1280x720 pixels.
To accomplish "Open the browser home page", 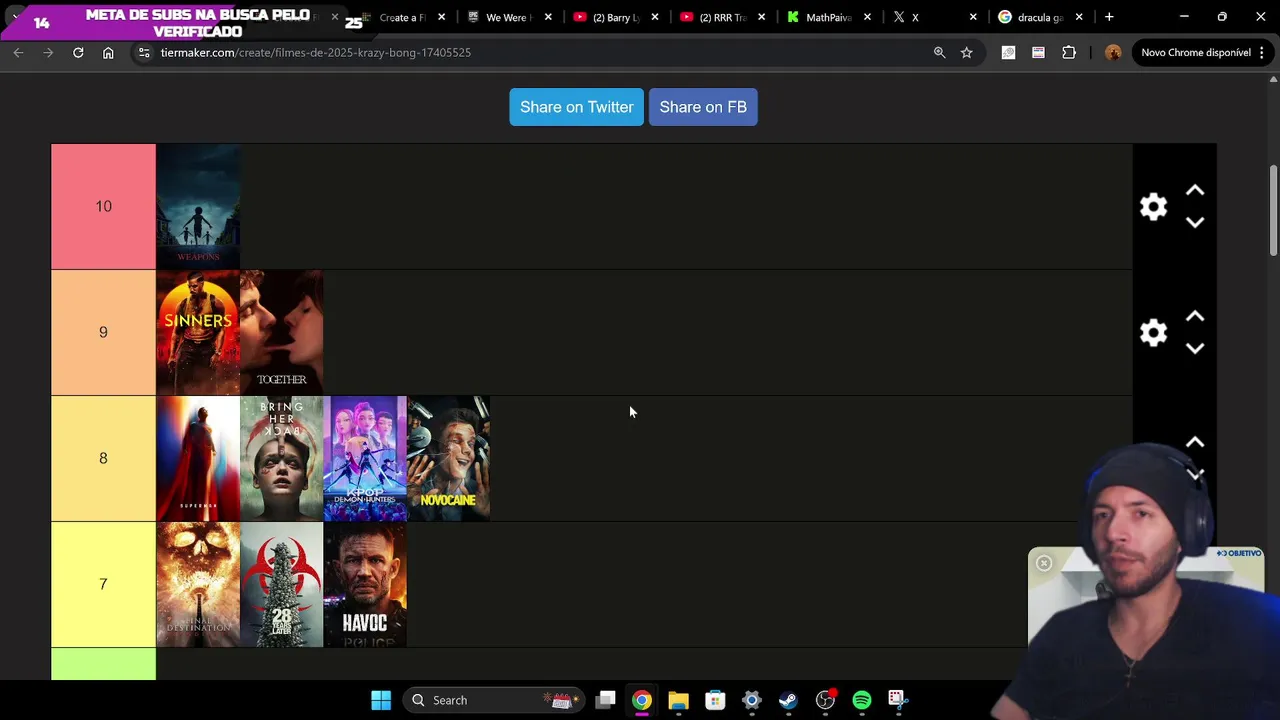I will pyautogui.click(x=108, y=52).
